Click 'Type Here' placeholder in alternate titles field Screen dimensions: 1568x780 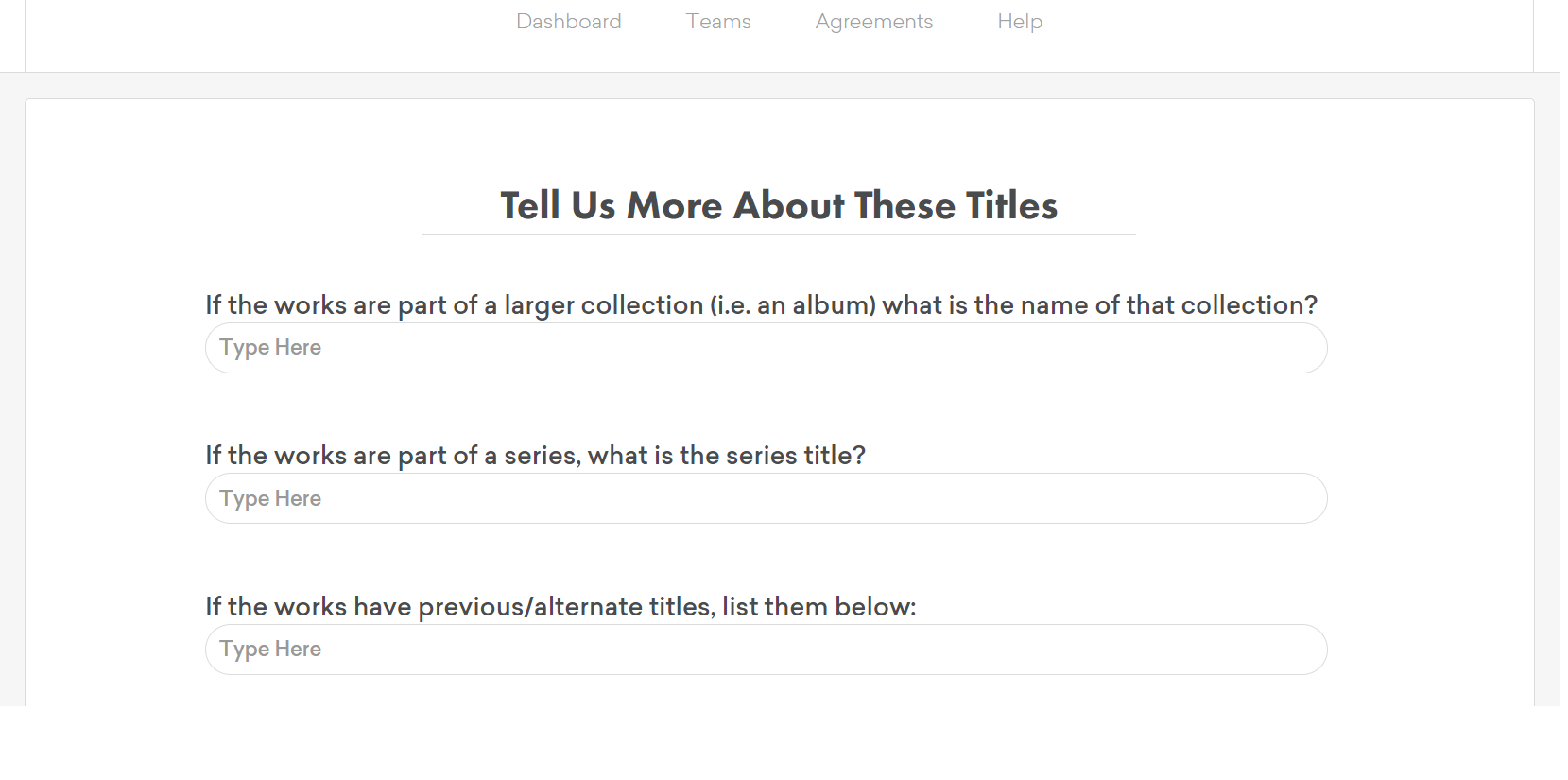tap(270, 650)
